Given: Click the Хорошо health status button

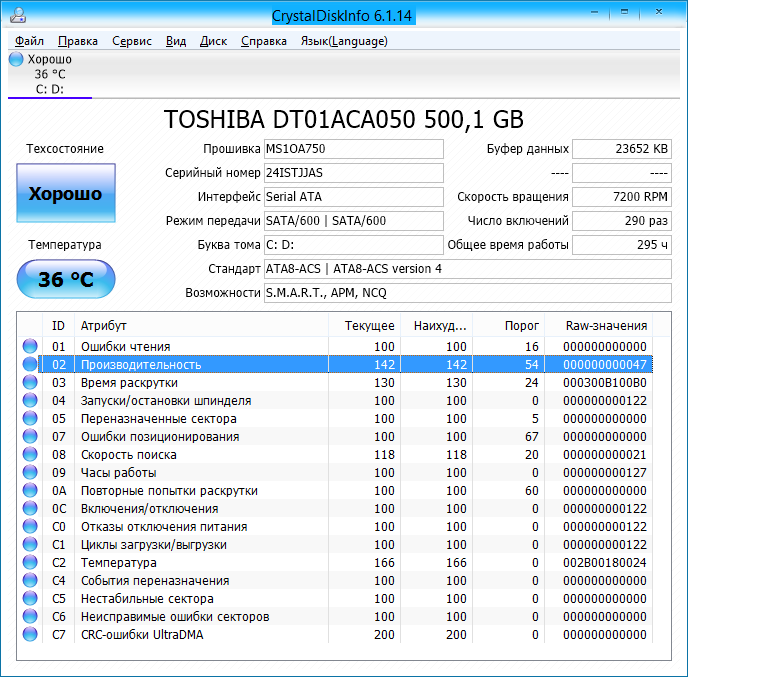Looking at the screenshot, I should tap(66, 193).
